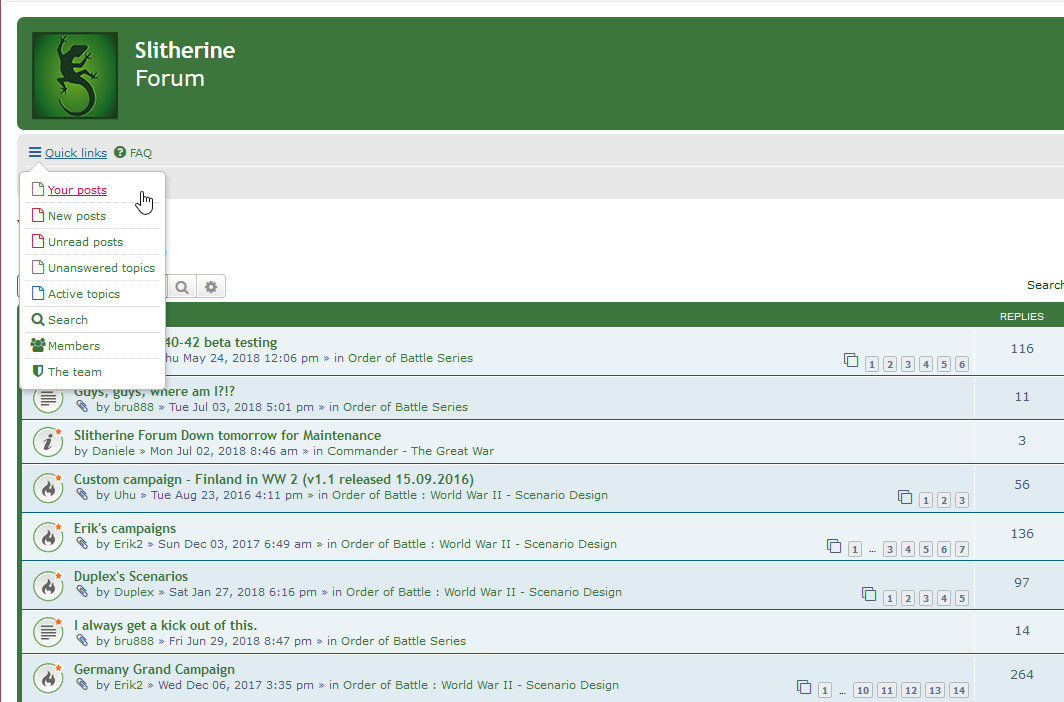1064x702 pixels.
Task: Open Scenario Design forum link on Erik's campaigns row
Action: (479, 544)
